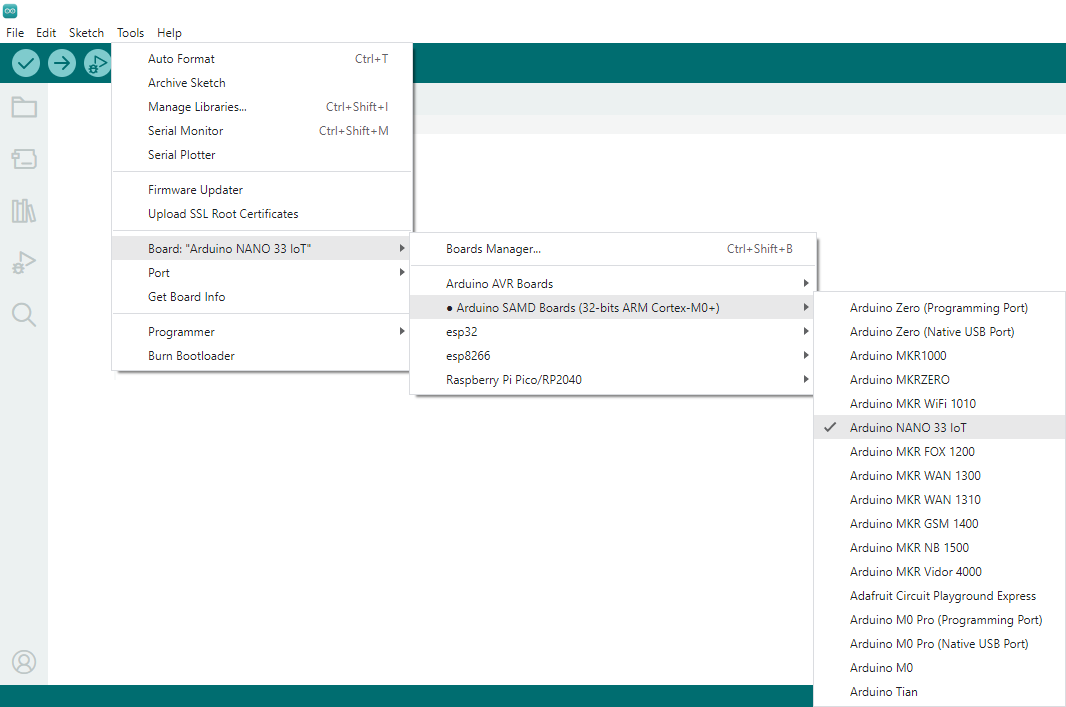Open the Sketch menu
The width and height of the screenshot is (1066, 707).
point(86,33)
